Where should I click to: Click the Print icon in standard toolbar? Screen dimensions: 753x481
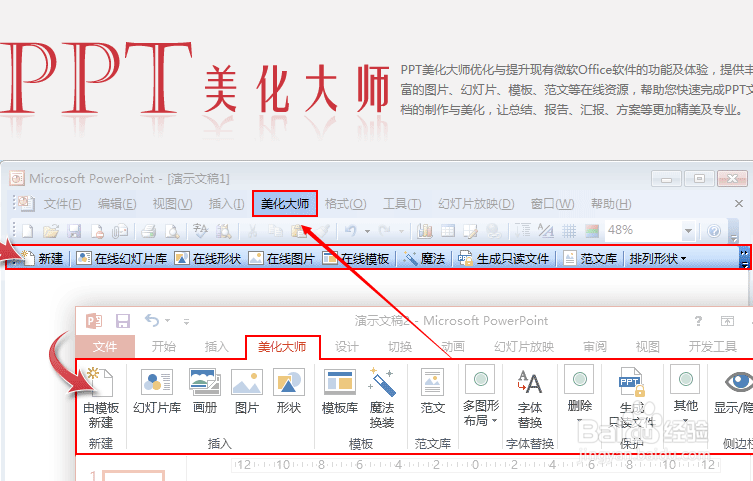click(x=148, y=231)
